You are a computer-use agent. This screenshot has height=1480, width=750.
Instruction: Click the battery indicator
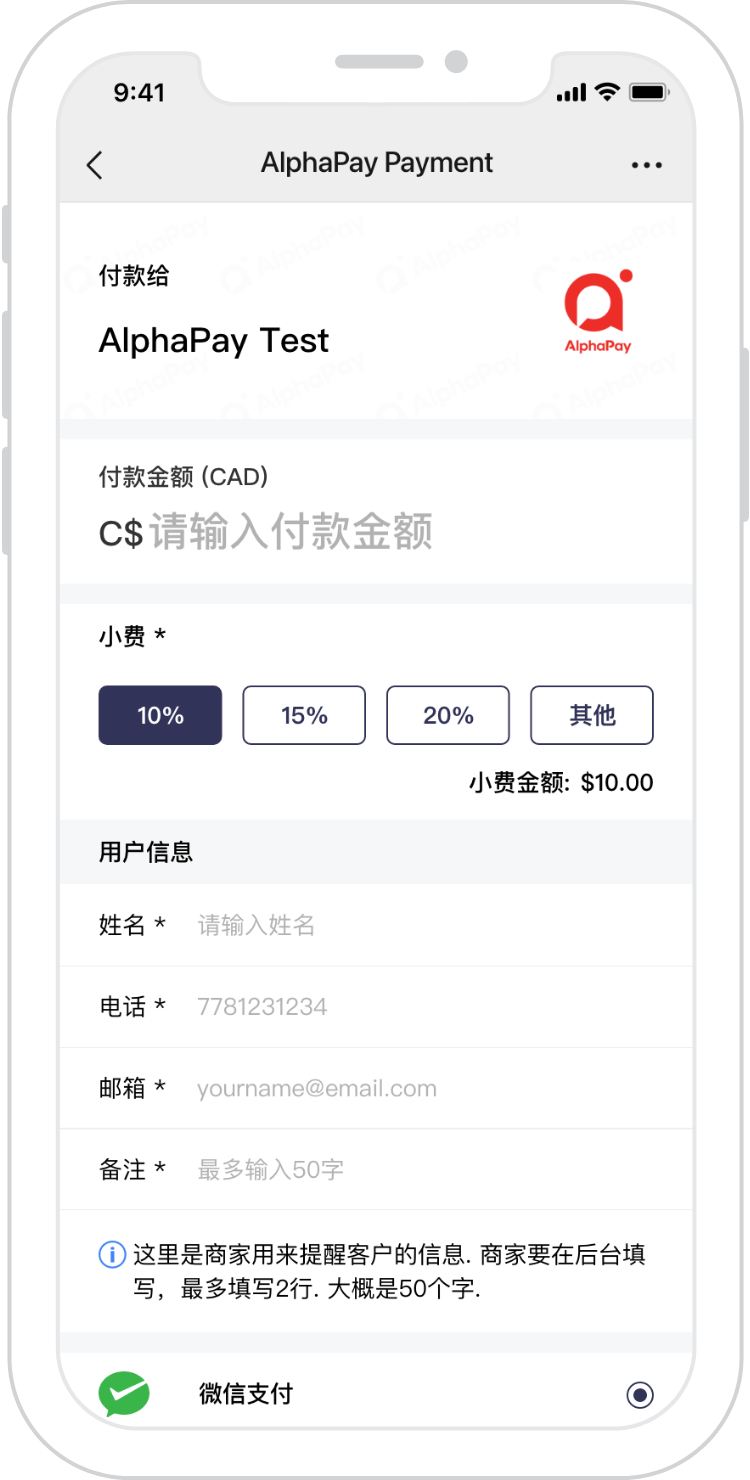coord(648,90)
